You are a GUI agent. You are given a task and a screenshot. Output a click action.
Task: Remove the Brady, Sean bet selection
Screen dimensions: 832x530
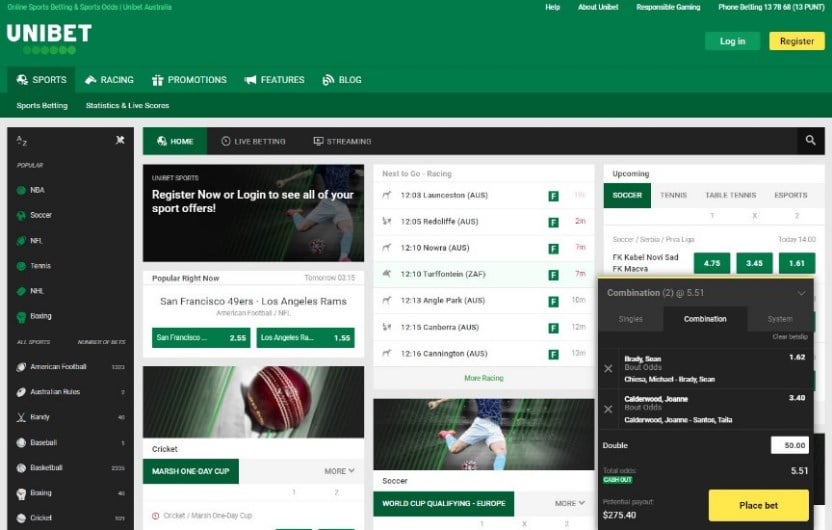(x=608, y=368)
